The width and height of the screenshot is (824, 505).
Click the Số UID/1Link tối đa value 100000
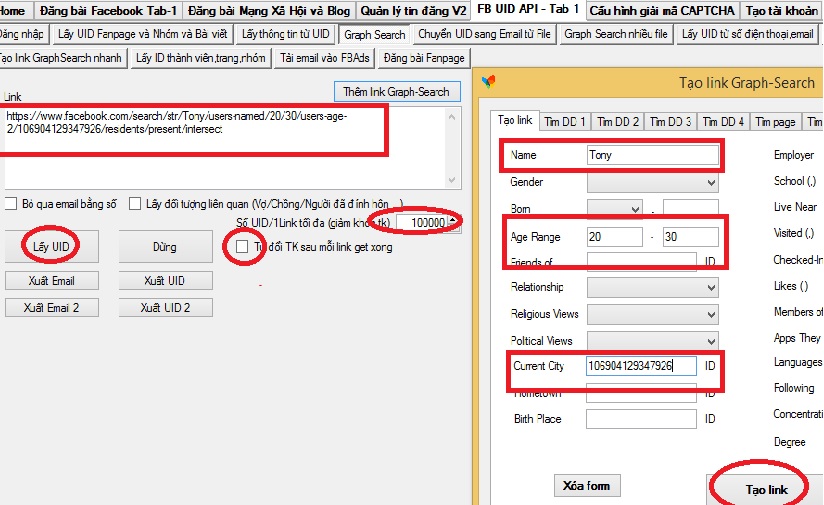click(x=422, y=223)
